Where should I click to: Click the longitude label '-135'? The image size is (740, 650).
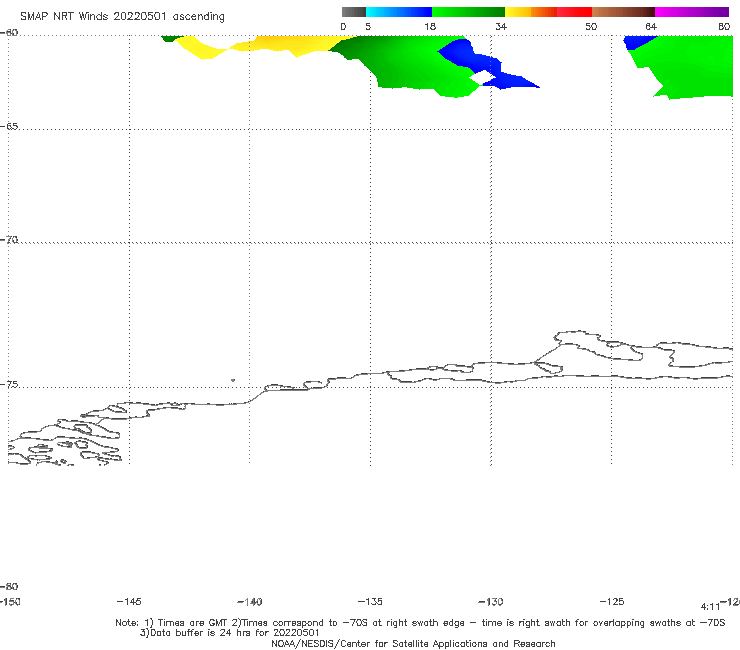[370, 602]
